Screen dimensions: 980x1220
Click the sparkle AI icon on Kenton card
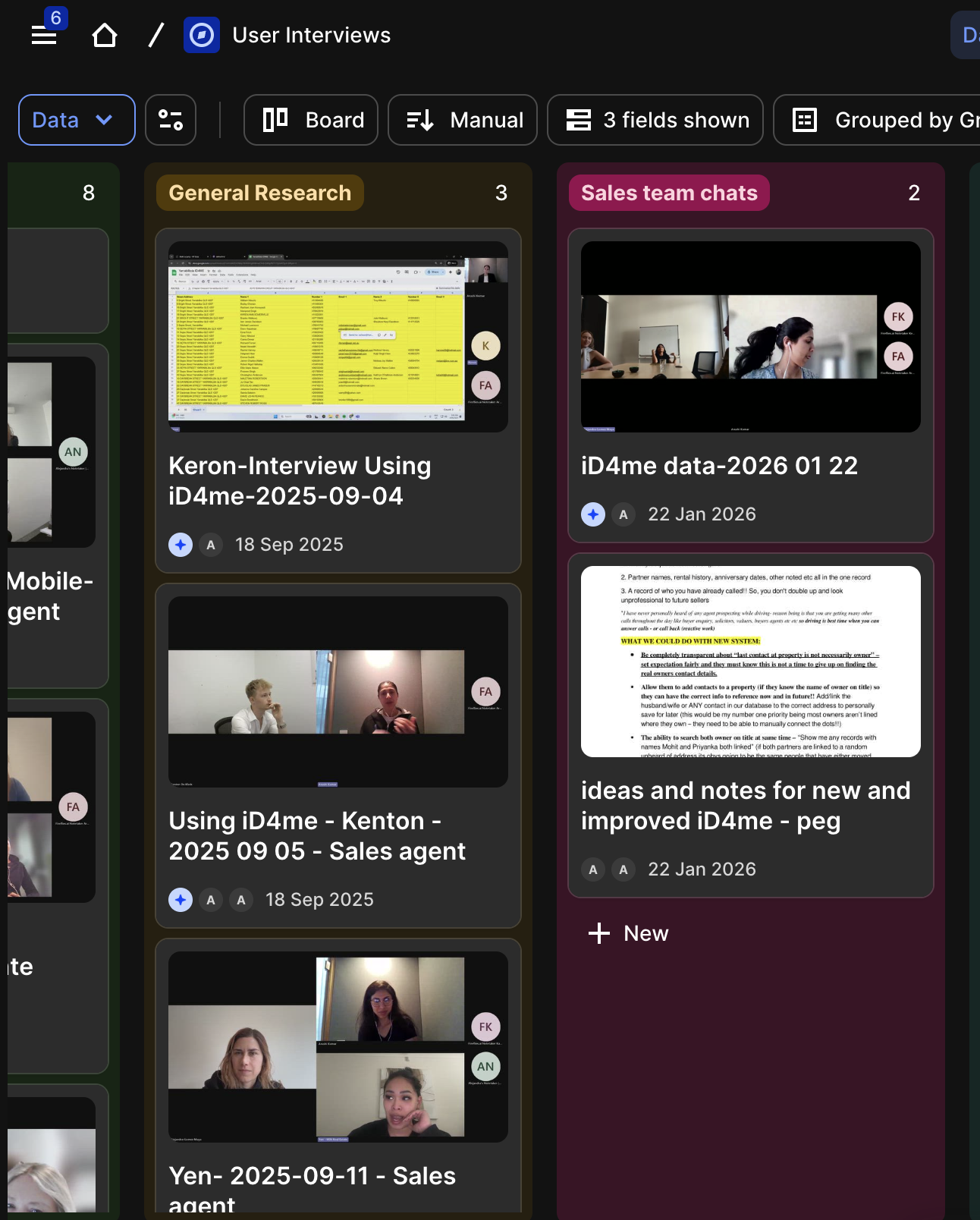pos(181,900)
